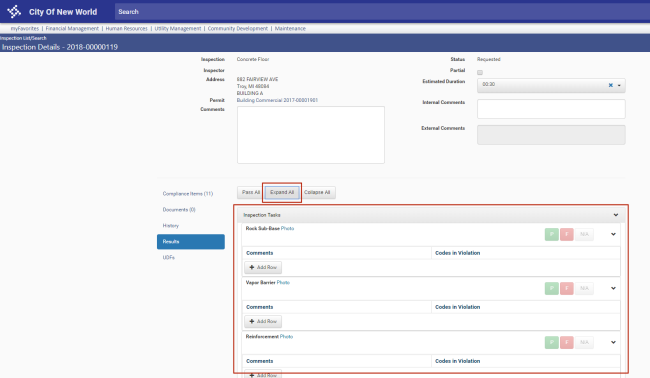Select the Results tab
The width and height of the screenshot is (650, 378).
point(191,242)
